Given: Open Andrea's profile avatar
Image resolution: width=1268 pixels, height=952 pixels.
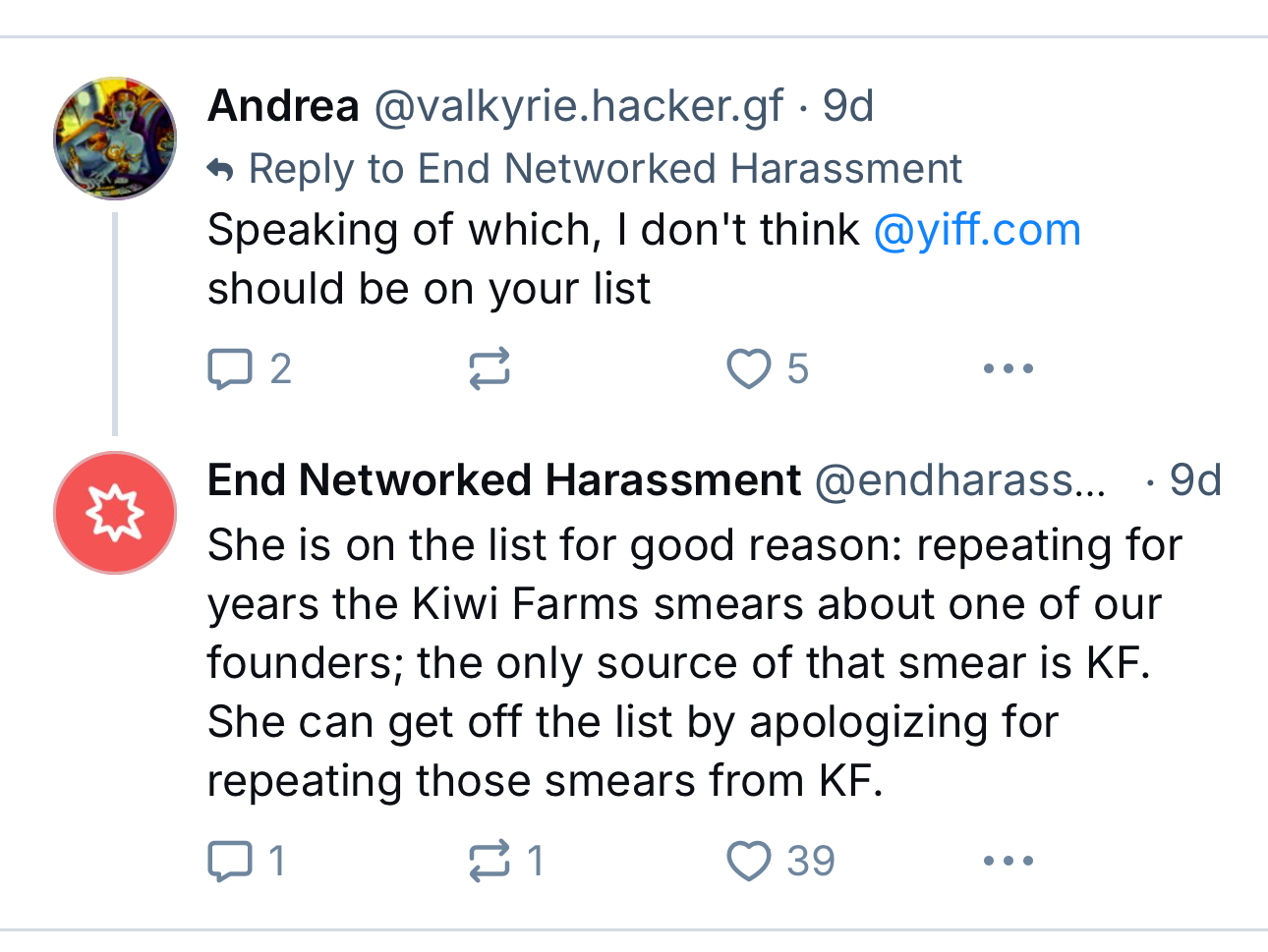Looking at the screenshot, I should 115,139.
